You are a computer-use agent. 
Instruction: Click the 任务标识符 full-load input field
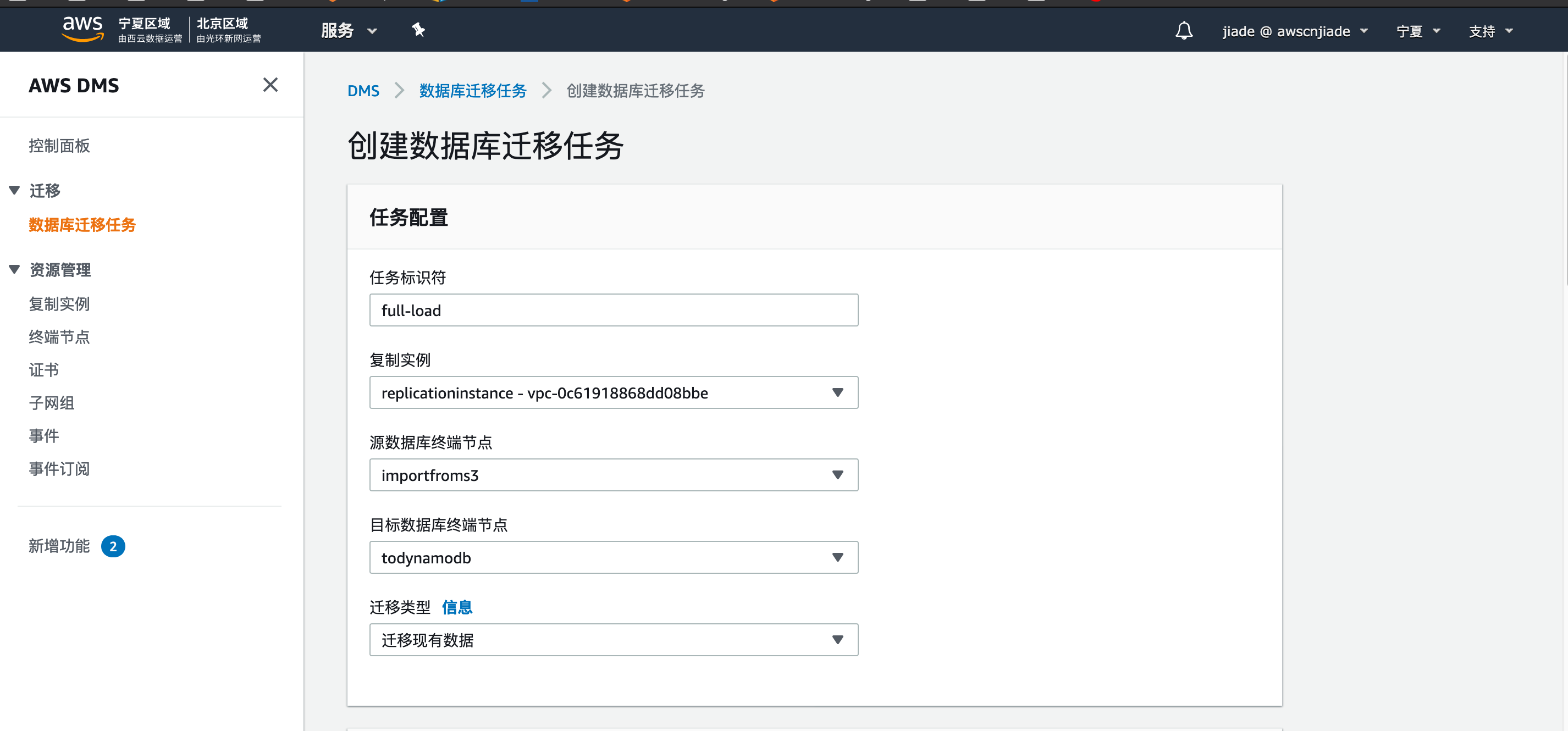coord(613,311)
